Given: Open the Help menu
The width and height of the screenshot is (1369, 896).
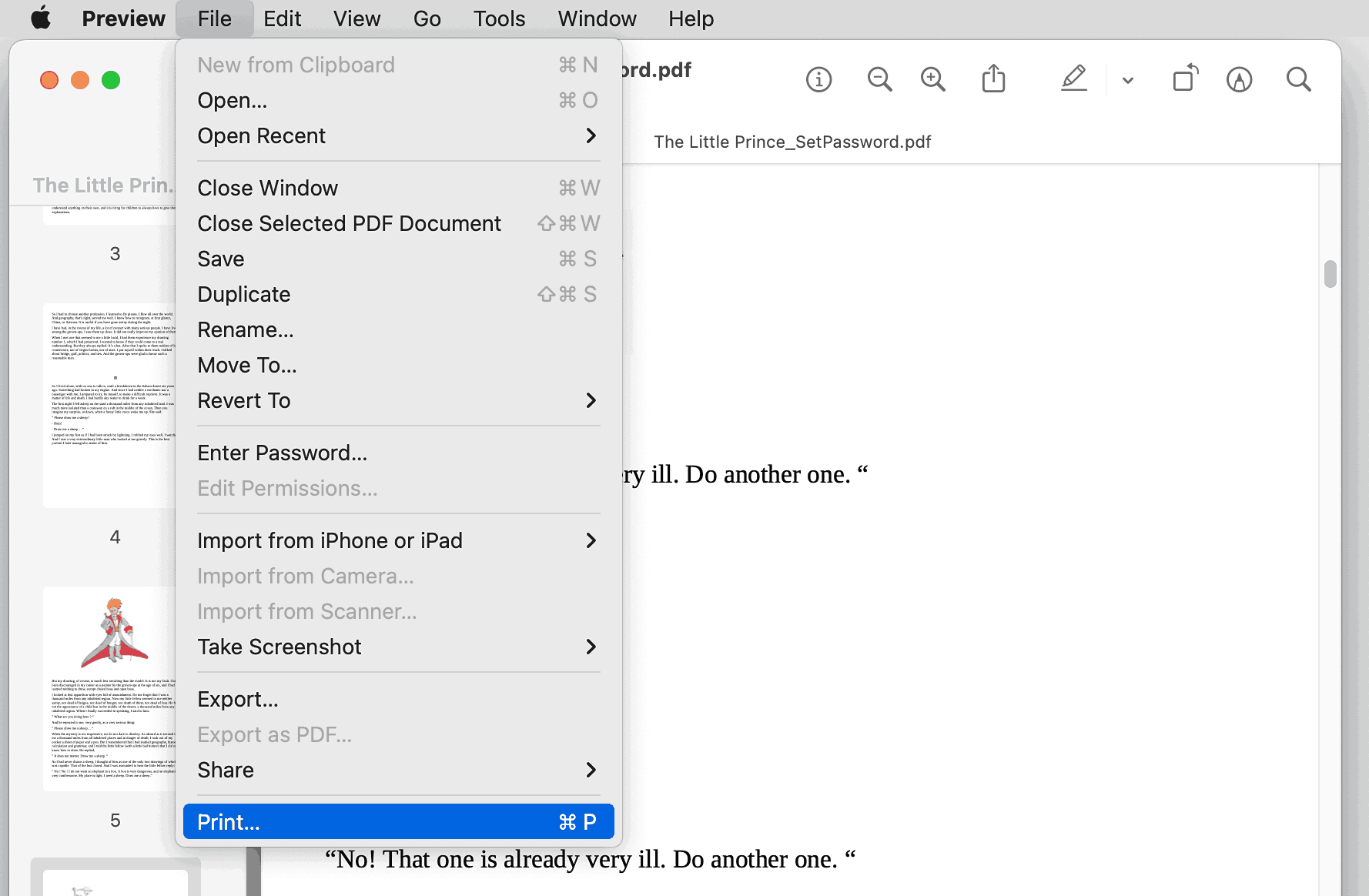Looking at the screenshot, I should coord(691,18).
